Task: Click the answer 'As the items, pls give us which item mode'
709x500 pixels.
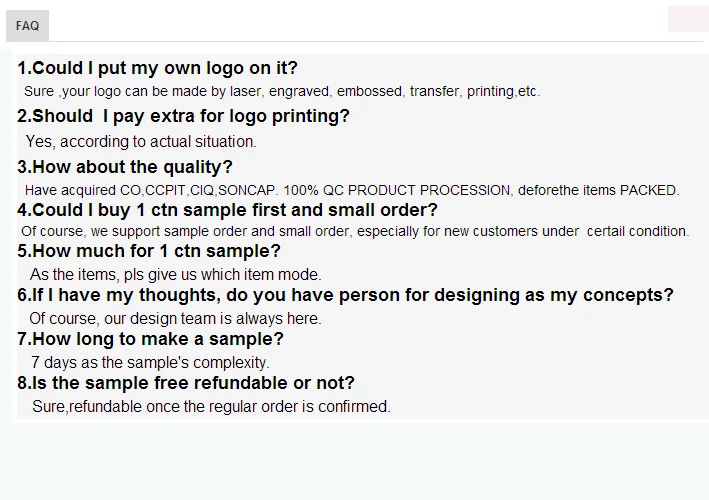Action: point(176,274)
